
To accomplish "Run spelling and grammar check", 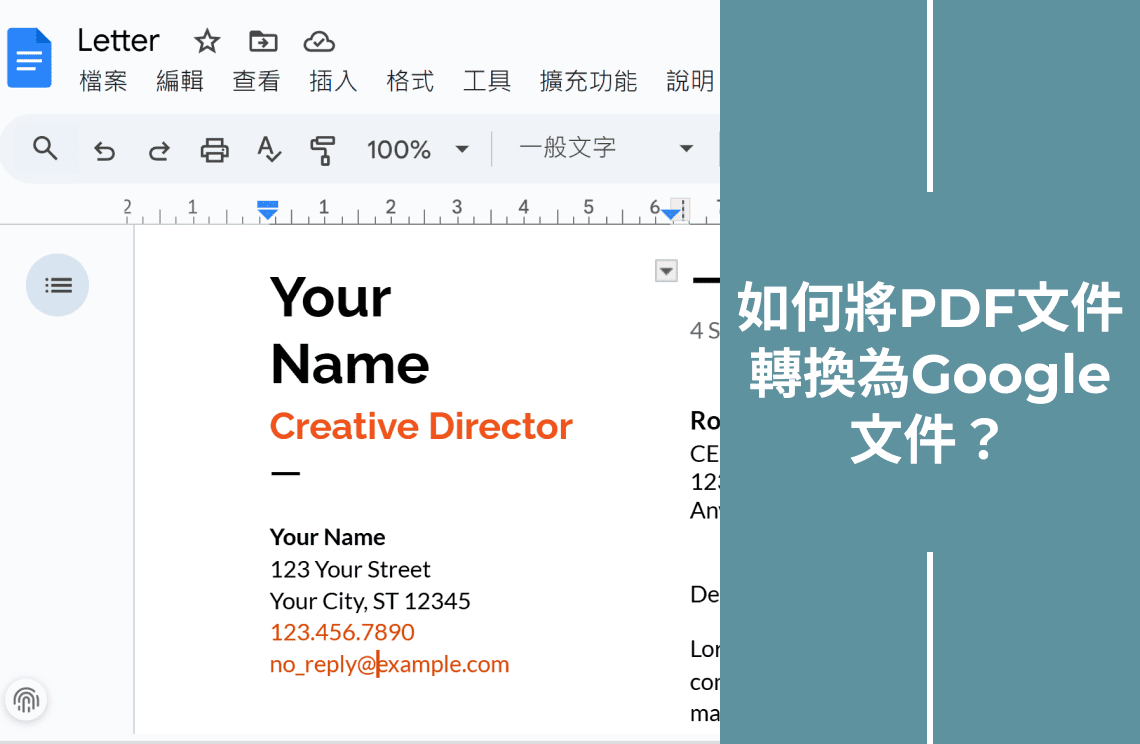I will tap(269, 149).
